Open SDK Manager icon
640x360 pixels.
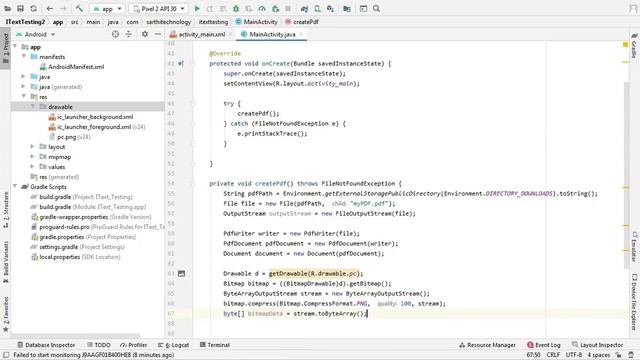(x=330, y=9)
